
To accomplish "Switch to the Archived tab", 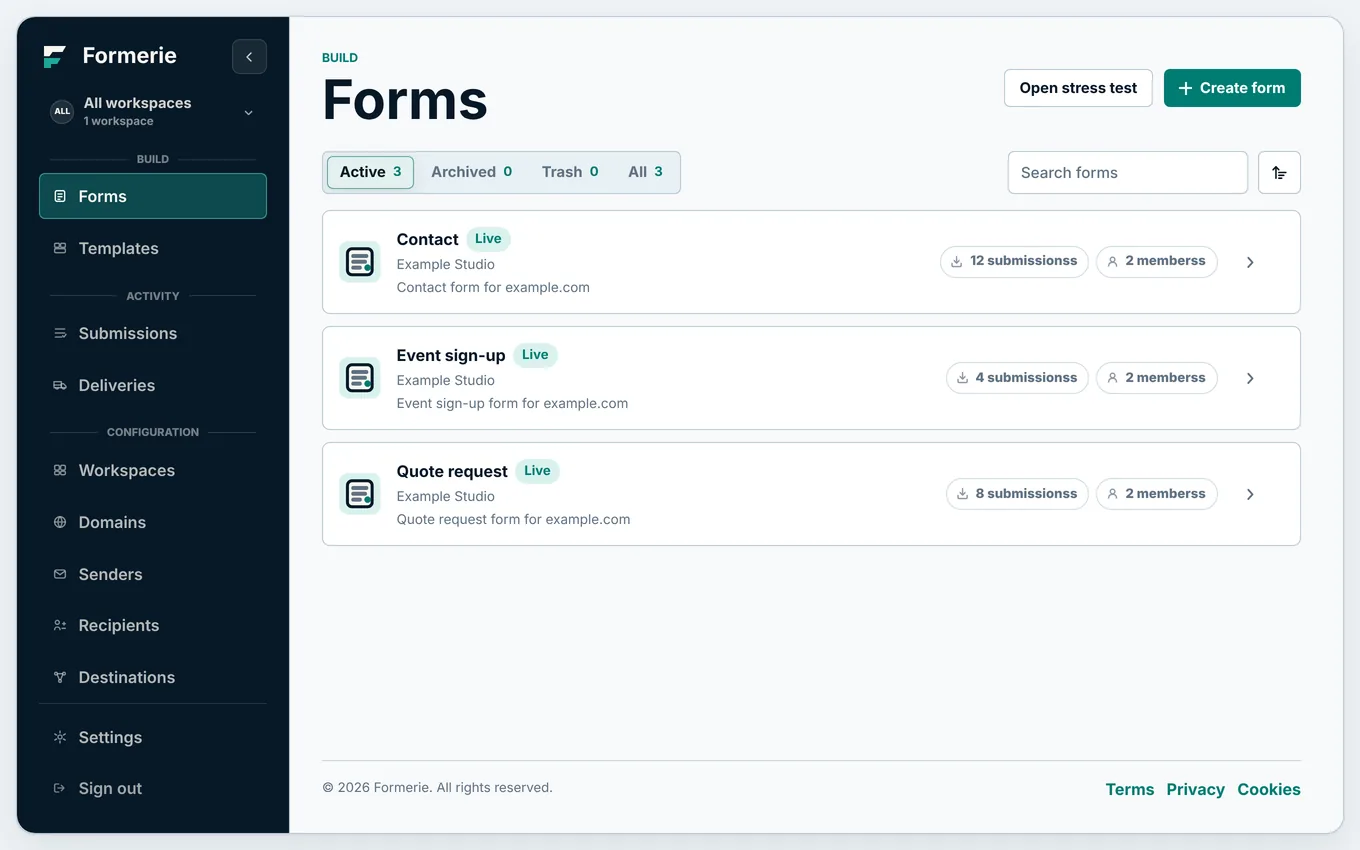I will (471, 172).
